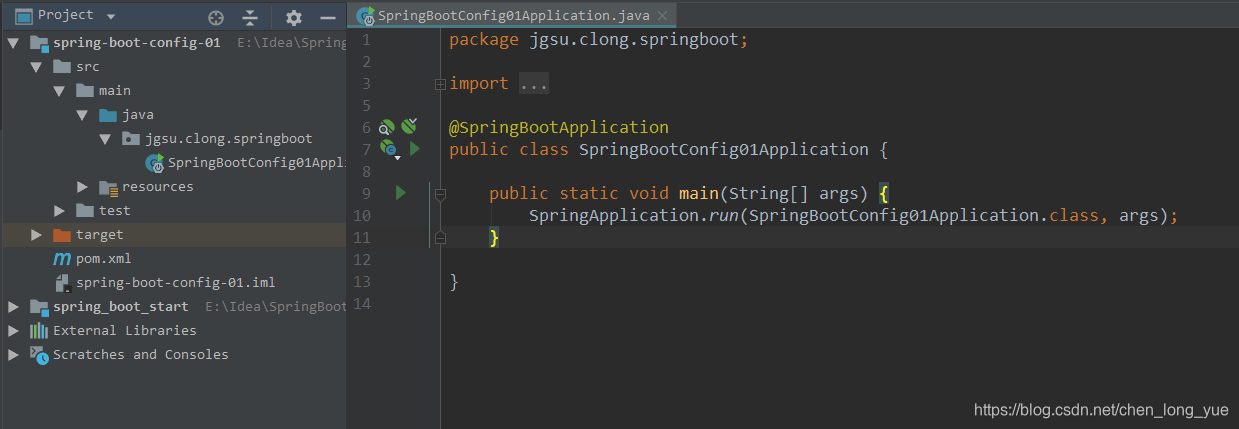1239x429 pixels.
Task: Select spring-boot-config-01.iml file
Action: [x=173, y=283]
